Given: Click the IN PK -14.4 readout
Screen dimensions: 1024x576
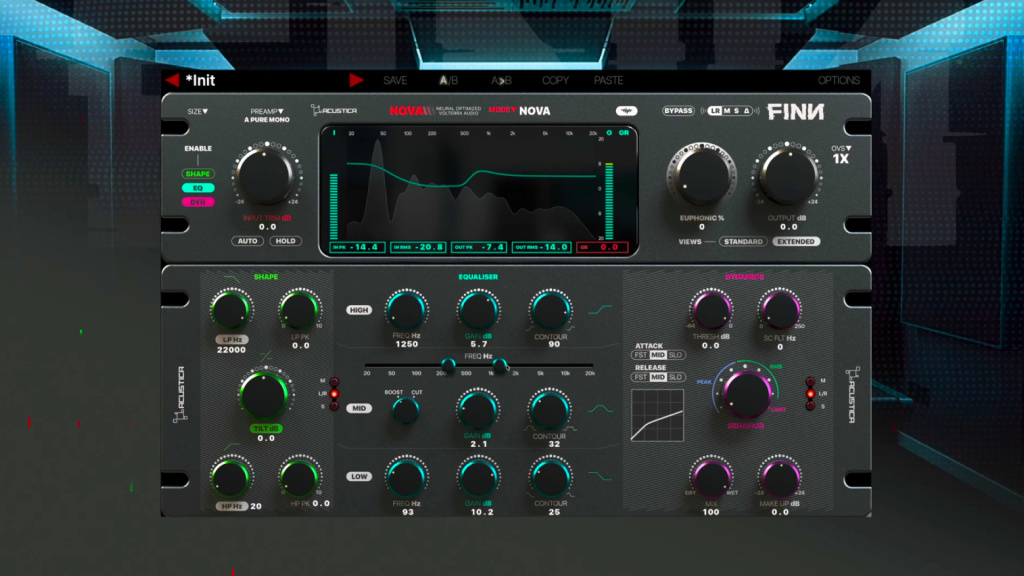Looking at the screenshot, I should coord(357,248).
